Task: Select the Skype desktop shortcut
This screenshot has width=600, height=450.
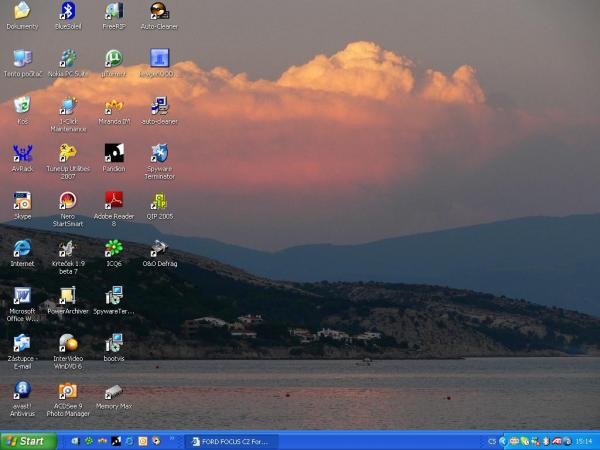Action: 22,201
